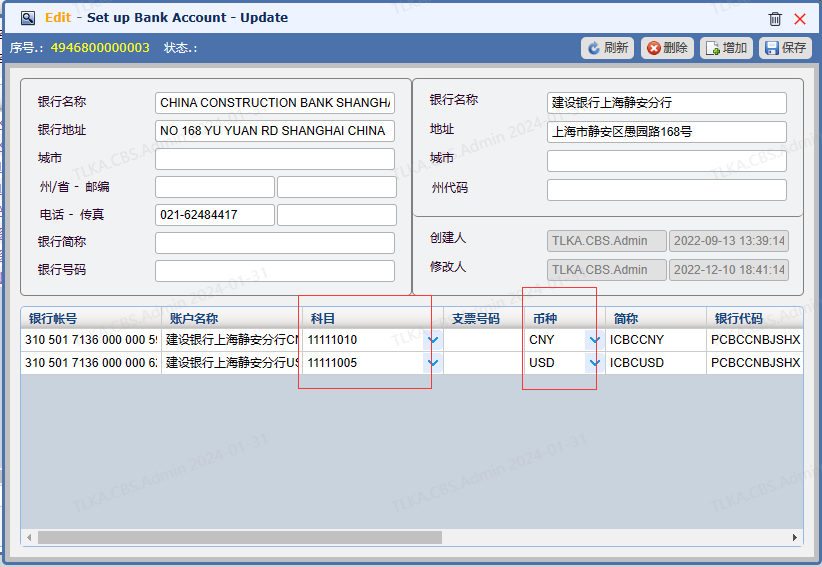Click the 删除 delete button
The image size is (822, 567).
pyautogui.click(x=667, y=48)
